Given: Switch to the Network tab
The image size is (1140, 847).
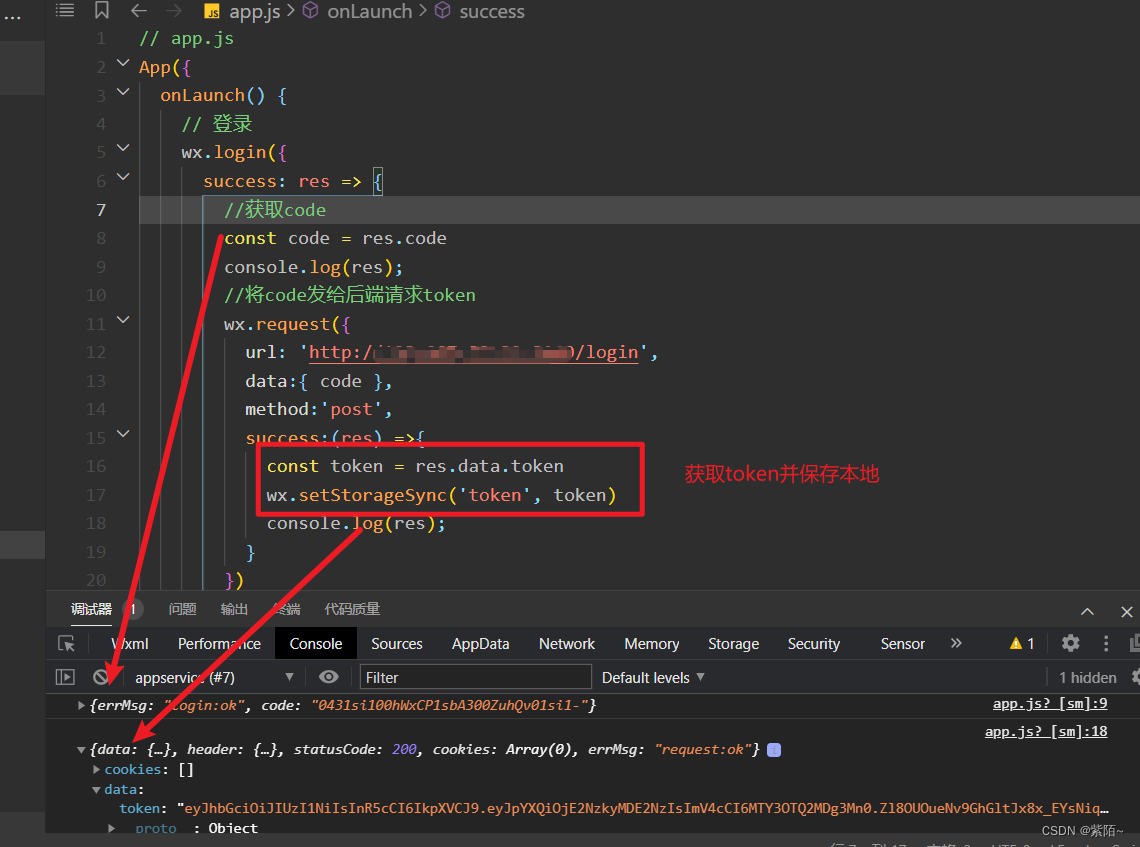Looking at the screenshot, I should click(566, 643).
